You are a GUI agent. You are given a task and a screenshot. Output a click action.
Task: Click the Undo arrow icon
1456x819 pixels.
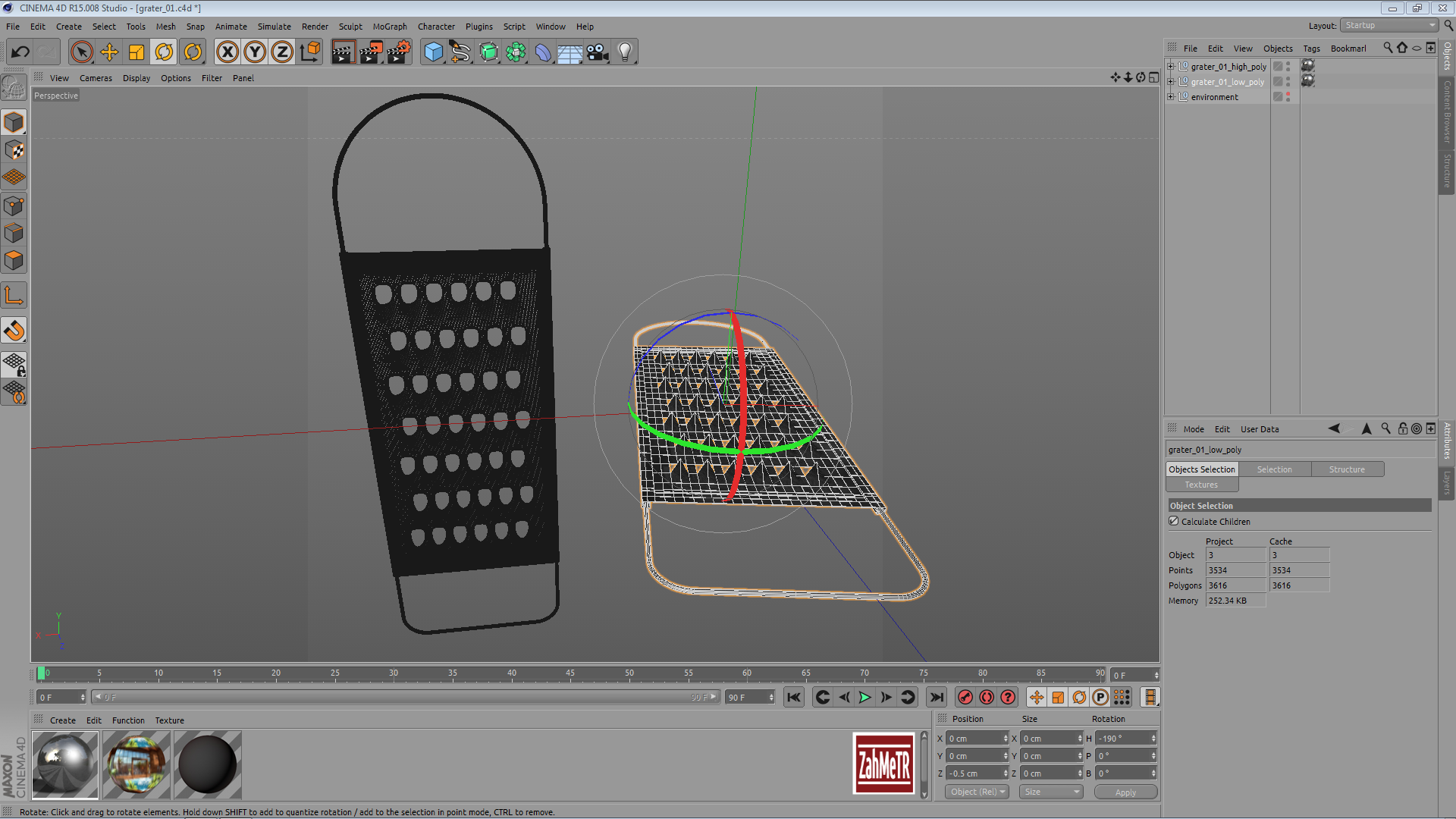[x=20, y=52]
